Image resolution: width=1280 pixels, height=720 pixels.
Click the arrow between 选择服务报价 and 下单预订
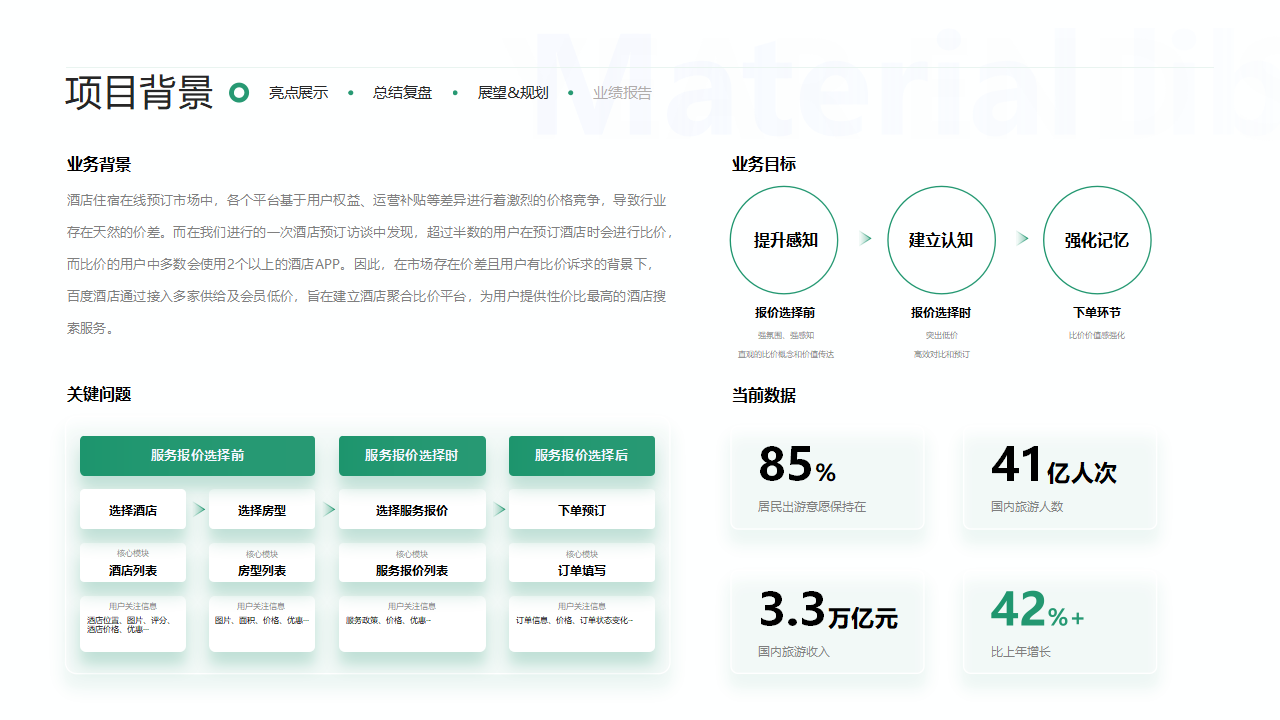click(499, 510)
